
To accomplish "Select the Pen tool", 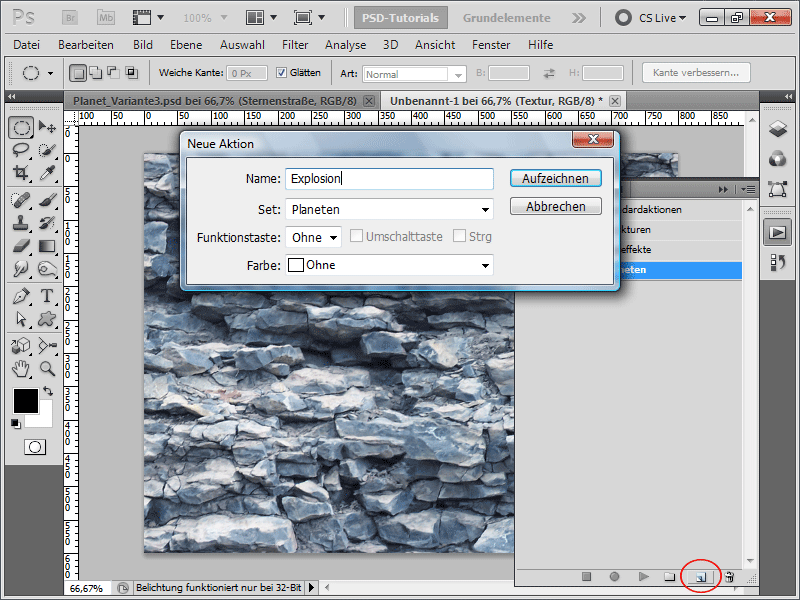I will pyautogui.click(x=21, y=296).
